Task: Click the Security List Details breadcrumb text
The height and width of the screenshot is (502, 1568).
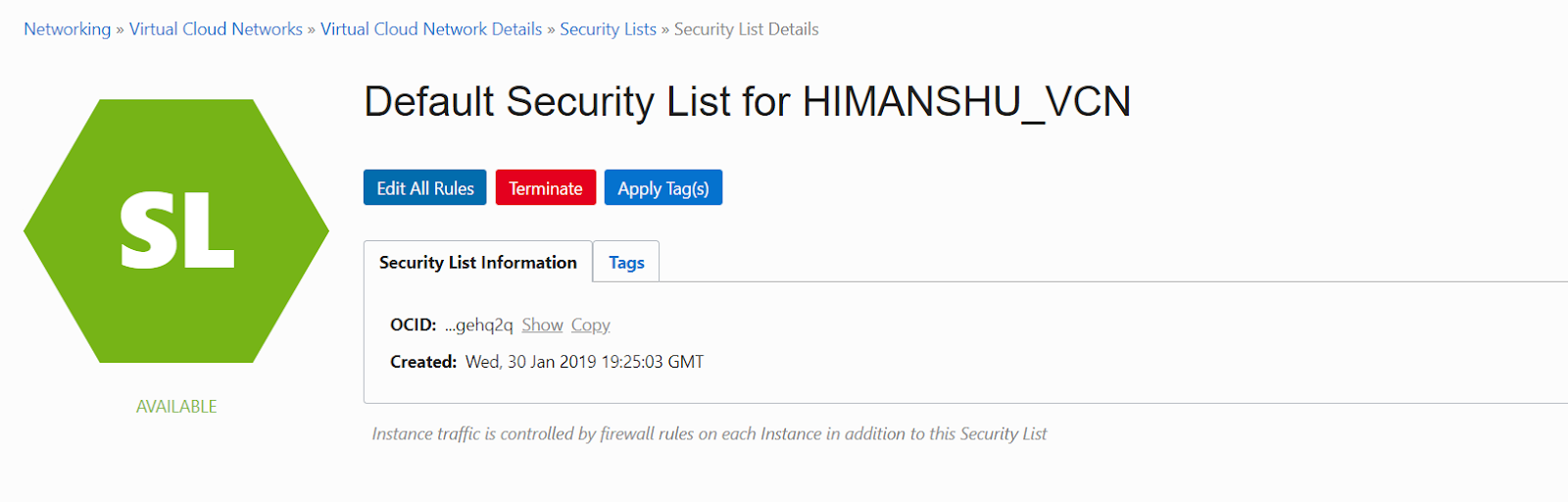Action: pos(746,29)
